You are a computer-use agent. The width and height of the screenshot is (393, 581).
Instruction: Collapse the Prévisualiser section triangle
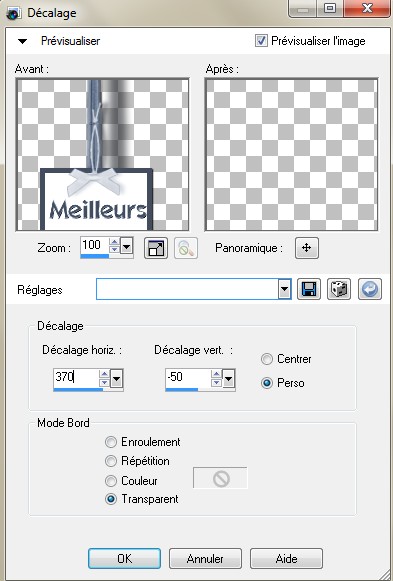[x=23, y=41]
